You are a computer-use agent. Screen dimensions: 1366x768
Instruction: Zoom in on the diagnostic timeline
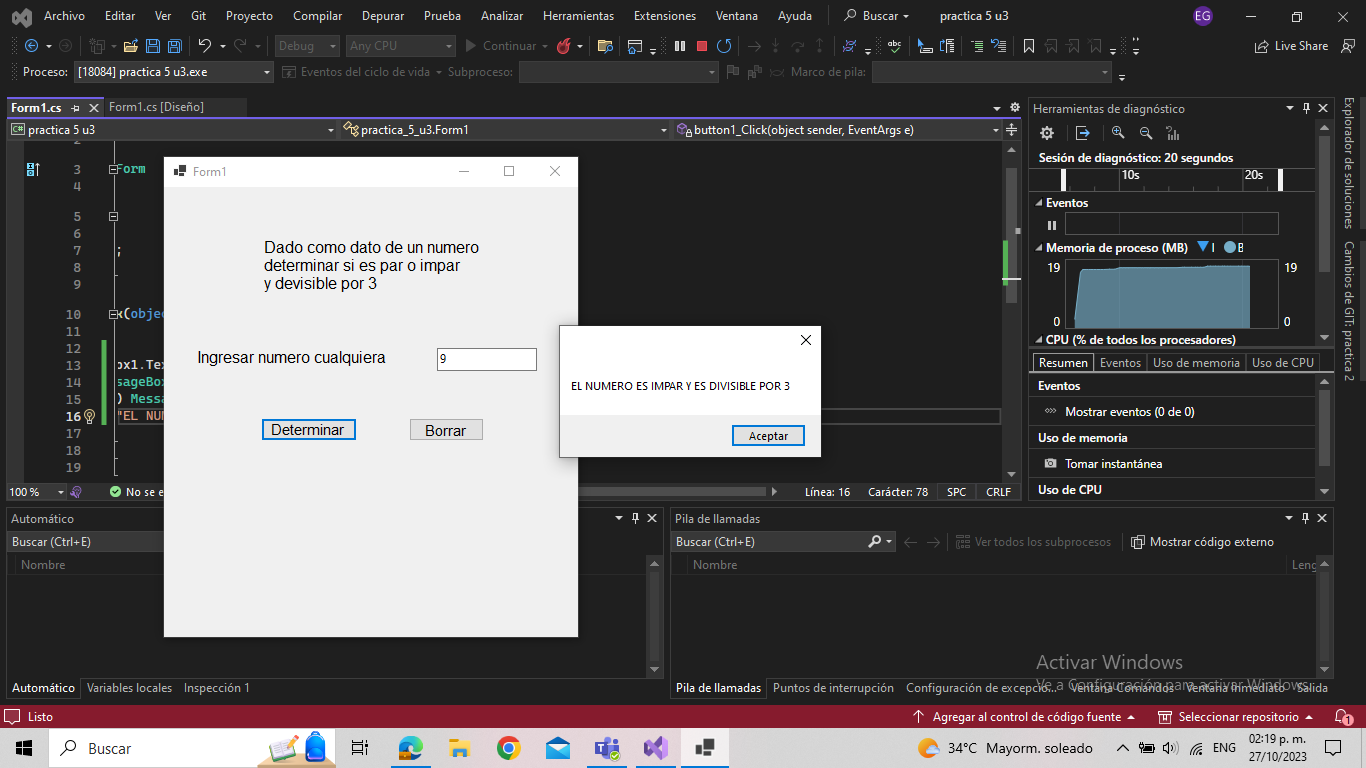(x=1118, y=133)
